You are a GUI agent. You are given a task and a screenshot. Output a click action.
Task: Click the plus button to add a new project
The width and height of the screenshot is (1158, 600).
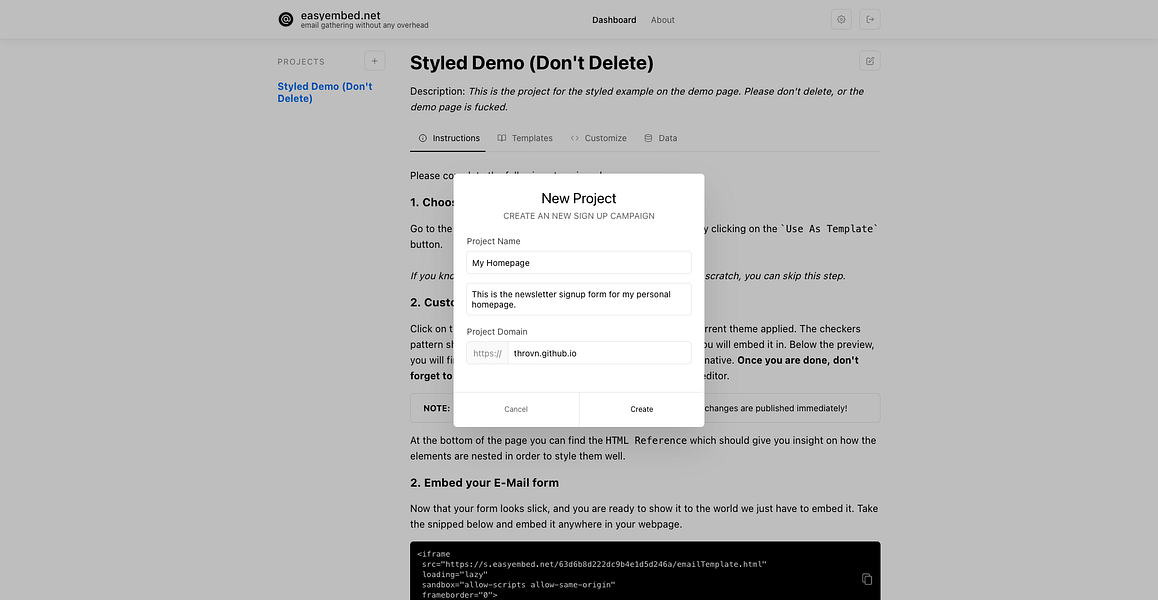point(374,60)
